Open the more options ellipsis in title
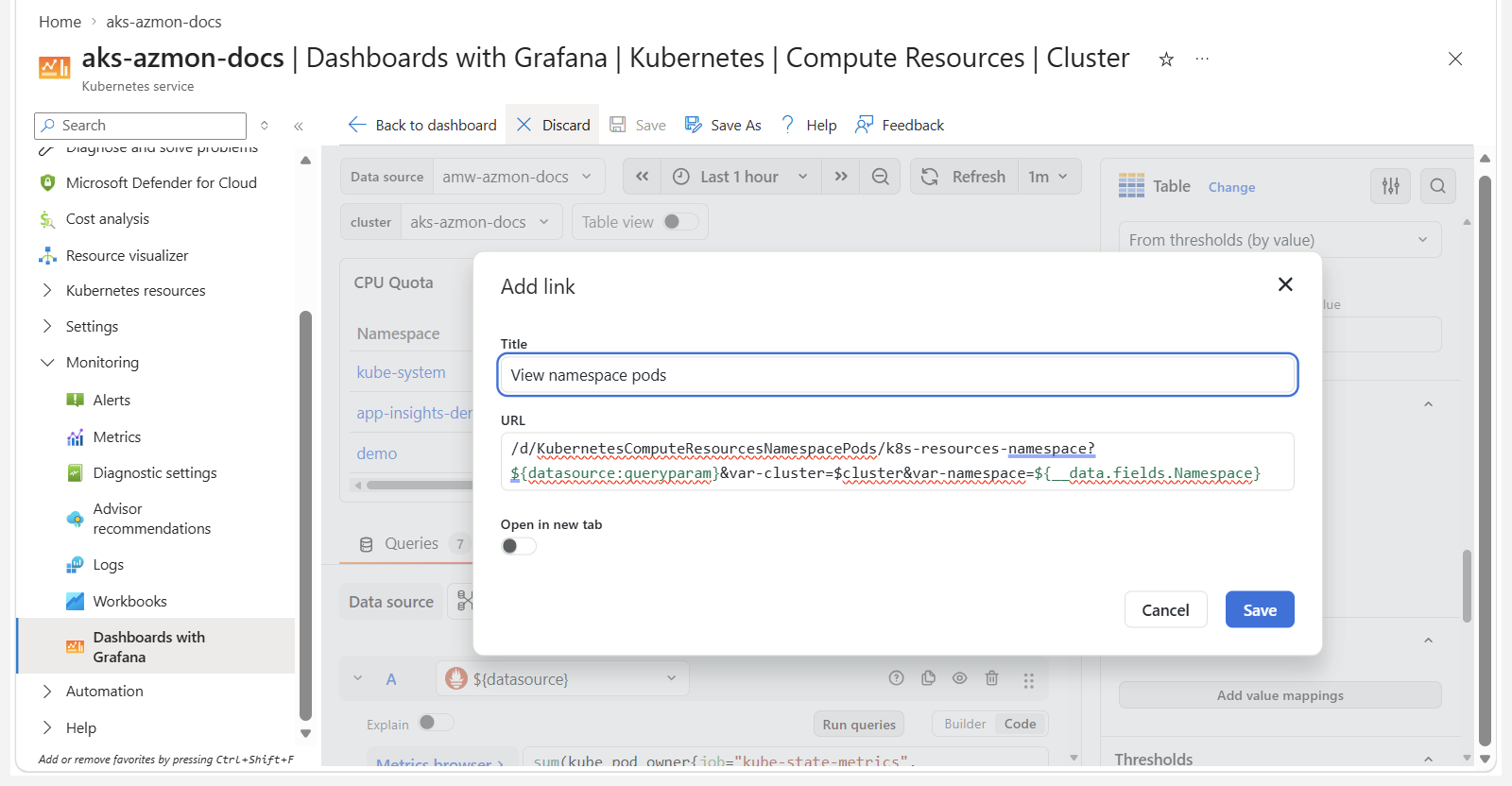 (1202, 59)
